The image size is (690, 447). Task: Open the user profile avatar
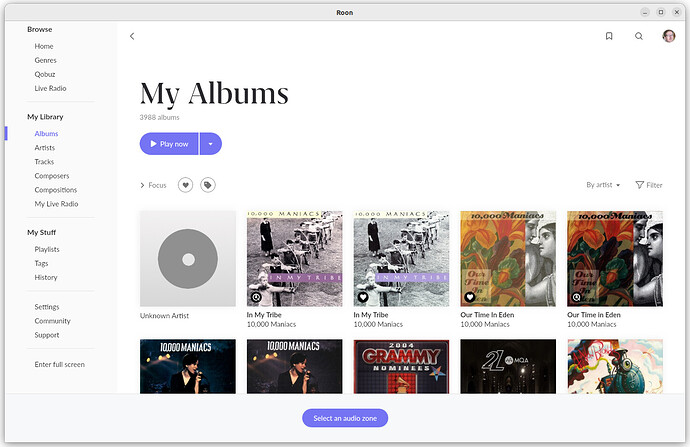tap(669, 36)
